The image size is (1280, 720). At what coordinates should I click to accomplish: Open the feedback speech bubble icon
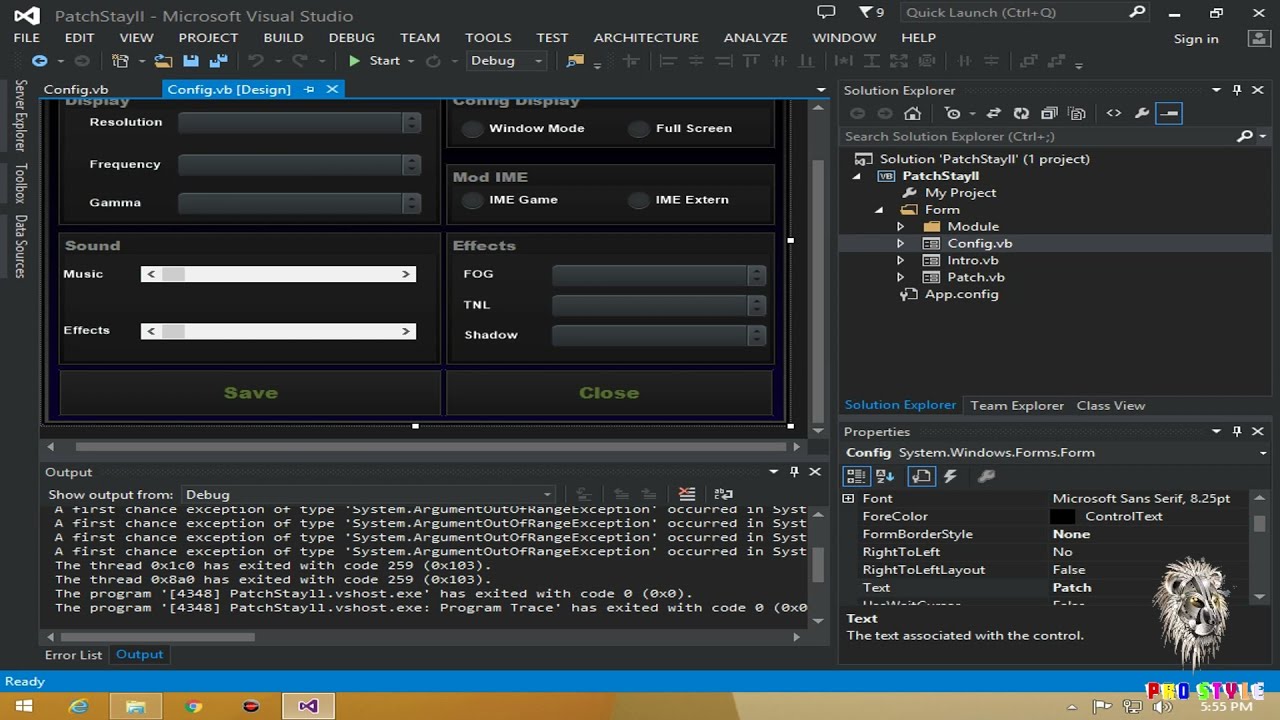826,13
